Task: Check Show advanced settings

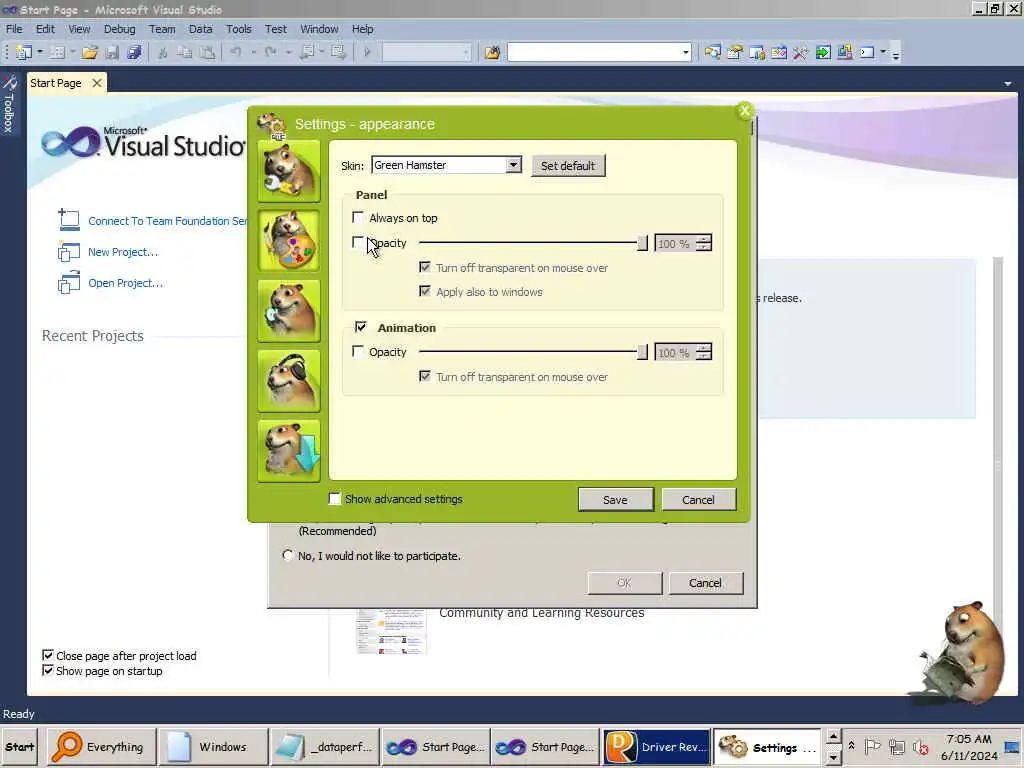Action: tap(334, 499)
